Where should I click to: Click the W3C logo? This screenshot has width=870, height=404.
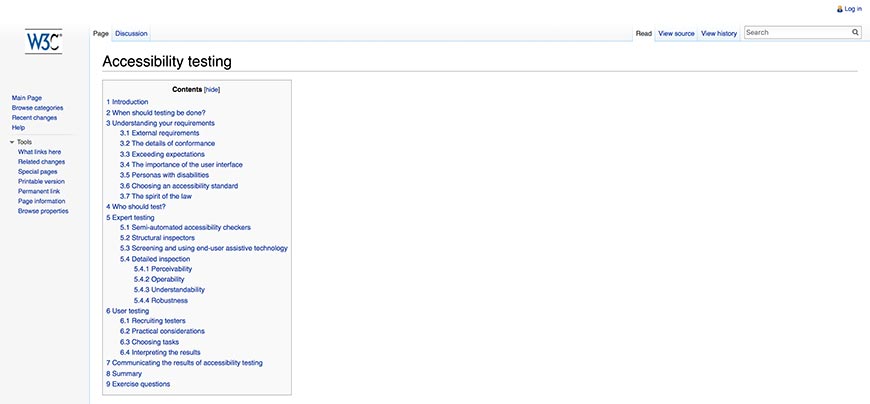pyautogui.click(x=44, y=42)
